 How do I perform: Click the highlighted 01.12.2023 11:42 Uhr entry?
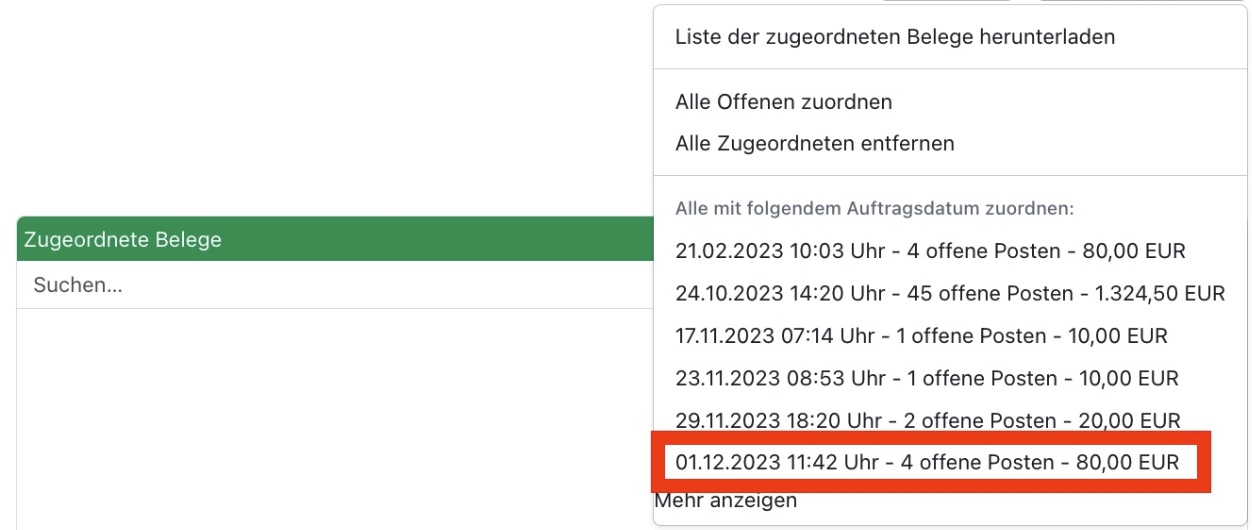tap(928, 463)
